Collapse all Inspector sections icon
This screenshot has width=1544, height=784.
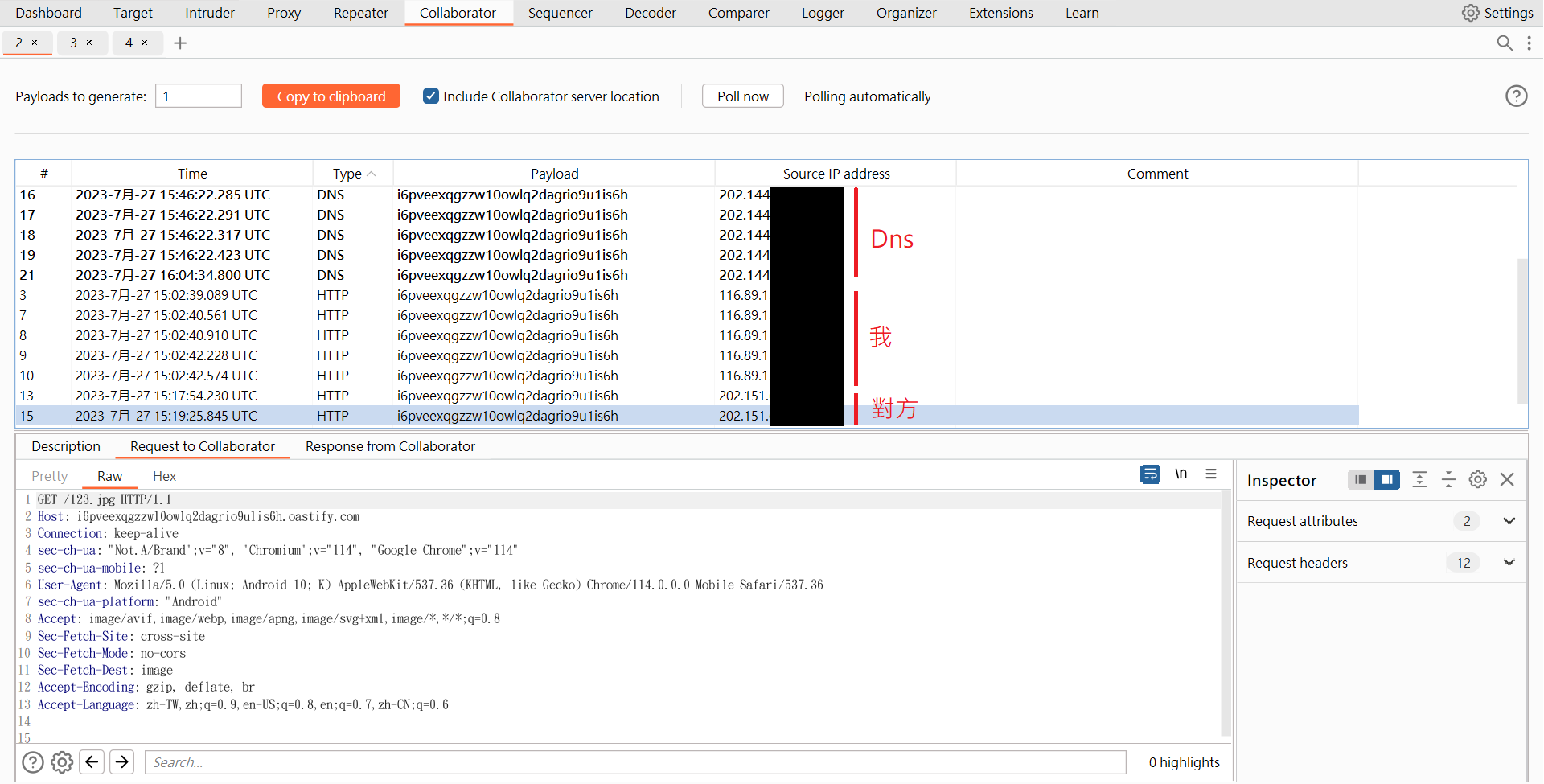coord(1448,480)
